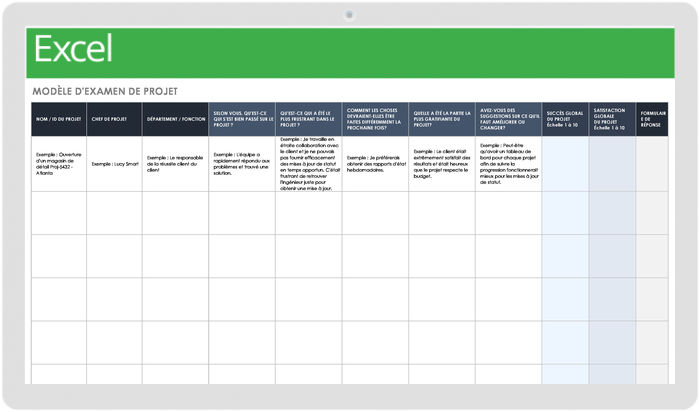Click the 'responsable de la réussite client' cell

pyautogui.click(x=175, y=162)
